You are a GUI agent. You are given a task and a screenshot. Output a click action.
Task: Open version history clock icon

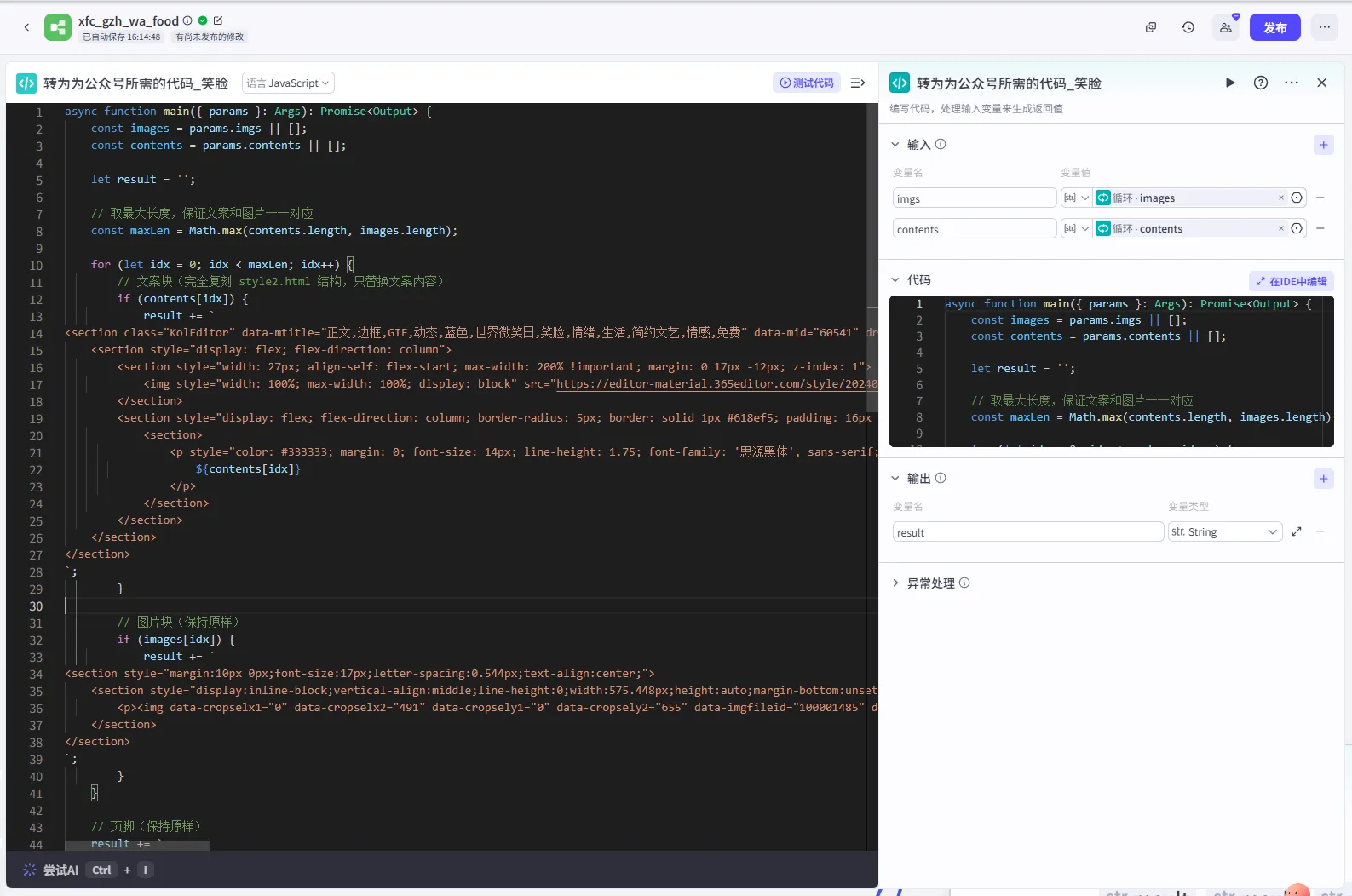[x=1188, y=27]
